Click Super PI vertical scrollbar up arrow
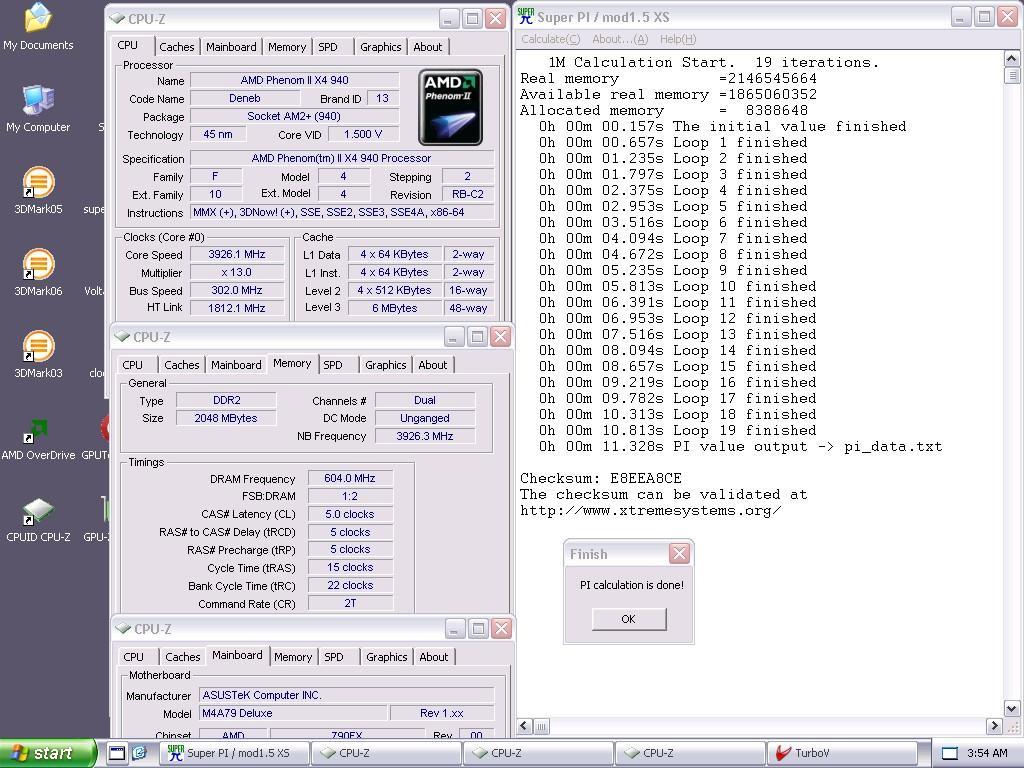This screenshot has height=768, width=1024. point(1011,59)
